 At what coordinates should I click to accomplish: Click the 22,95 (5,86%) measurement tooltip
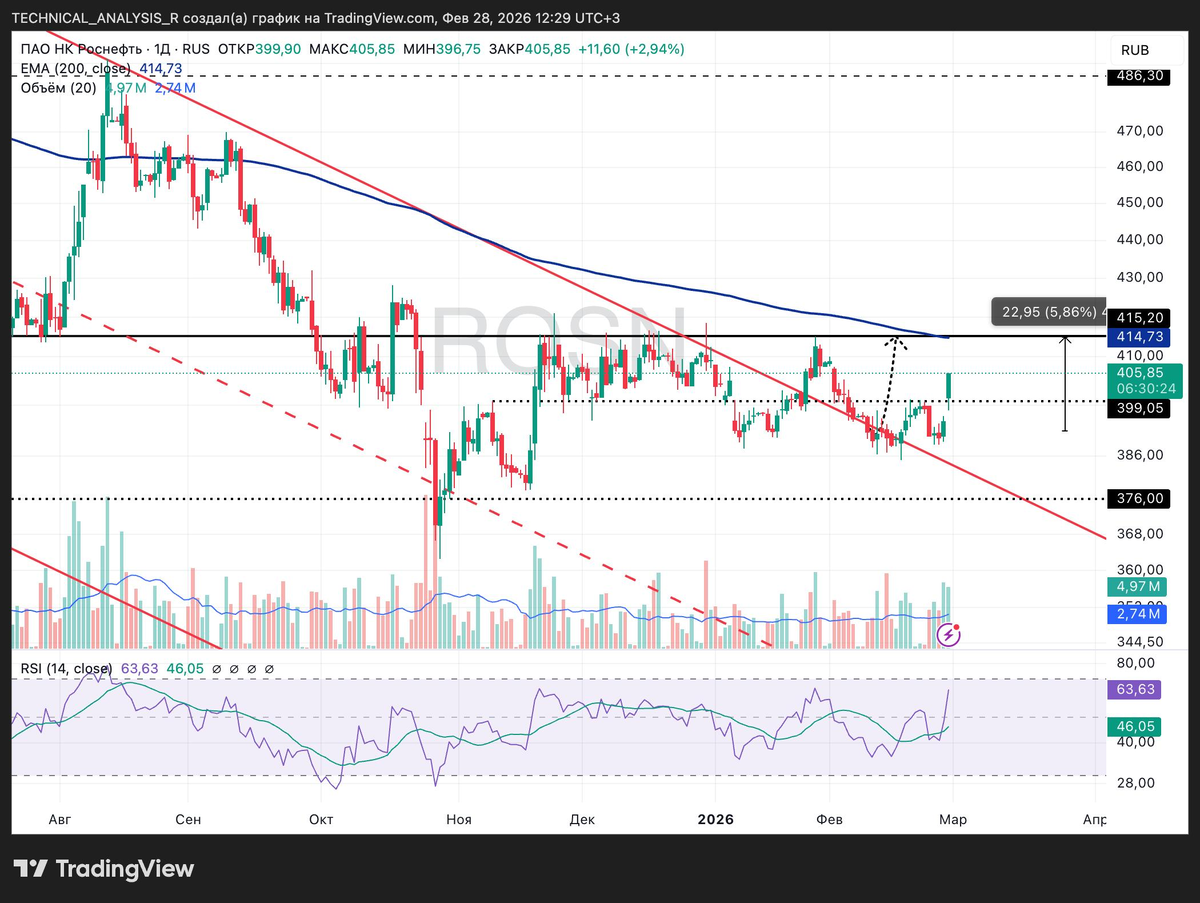tap(1048, 312)
